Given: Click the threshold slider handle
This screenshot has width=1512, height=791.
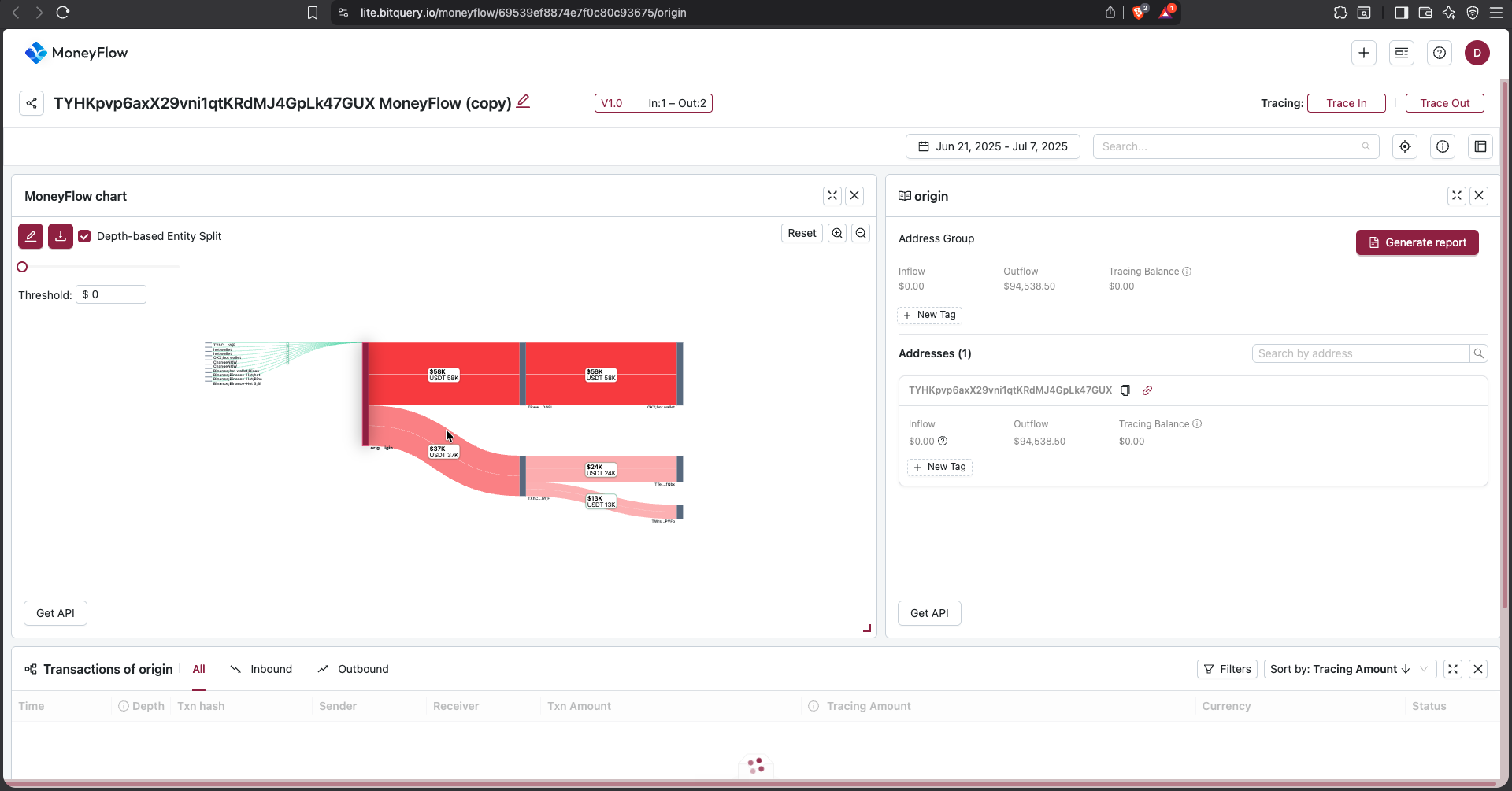Looking at the screenshot, I should pyautogui.click(x=22, y=267).
